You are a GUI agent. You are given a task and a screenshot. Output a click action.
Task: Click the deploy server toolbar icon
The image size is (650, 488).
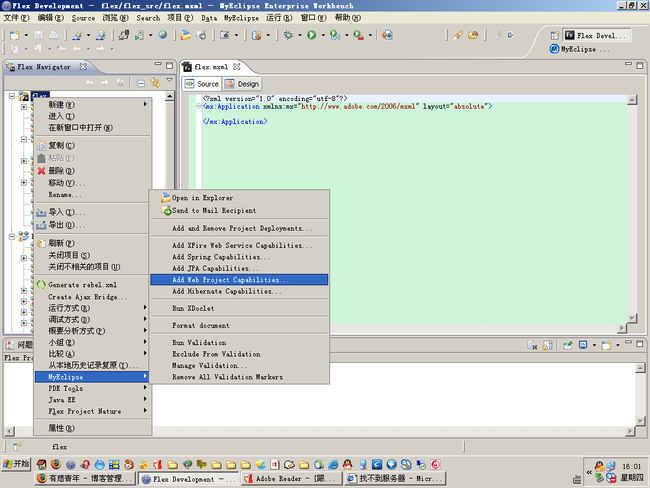point(124,35)
